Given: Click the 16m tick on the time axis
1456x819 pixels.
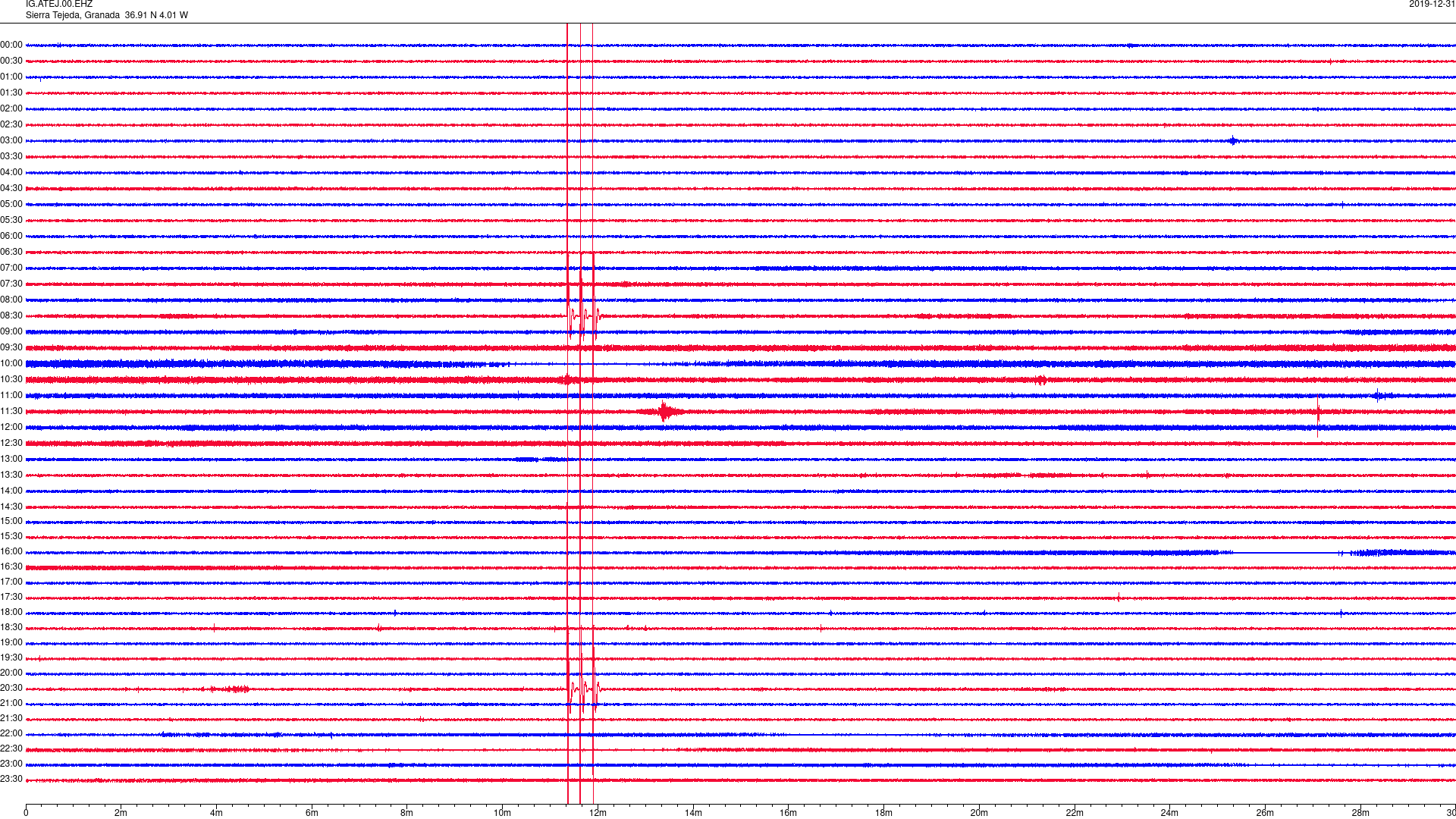Looking at the screenshot, I should coord(788,813).
